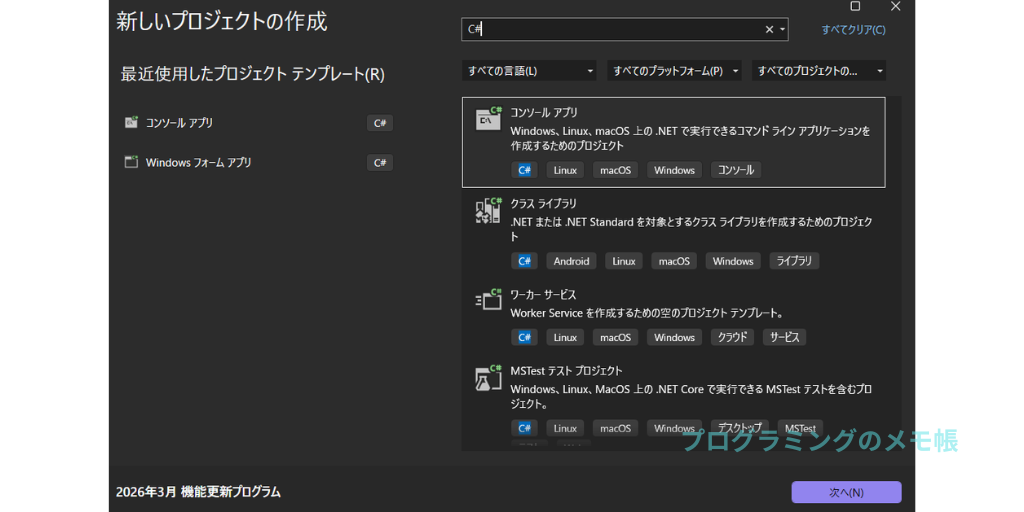Image resolution: width=1024 pixels, height=512 pixels.
Task: Clear the search box with X icon
Action: point(769,30)
